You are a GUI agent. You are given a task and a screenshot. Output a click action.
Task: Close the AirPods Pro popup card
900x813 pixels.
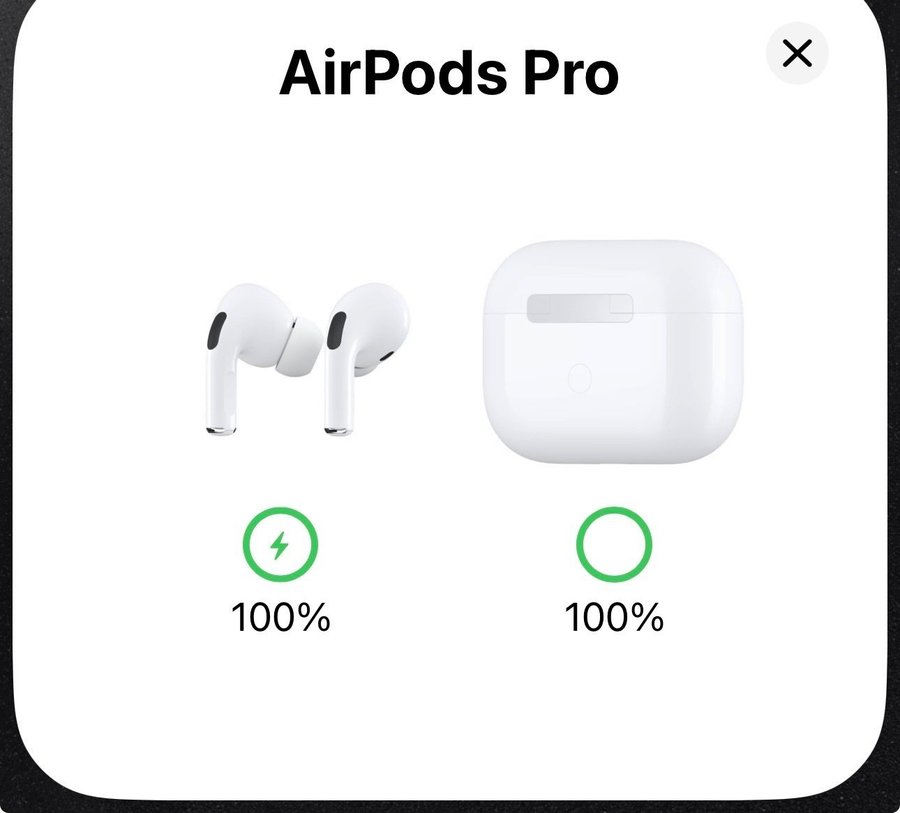[797, 53]
